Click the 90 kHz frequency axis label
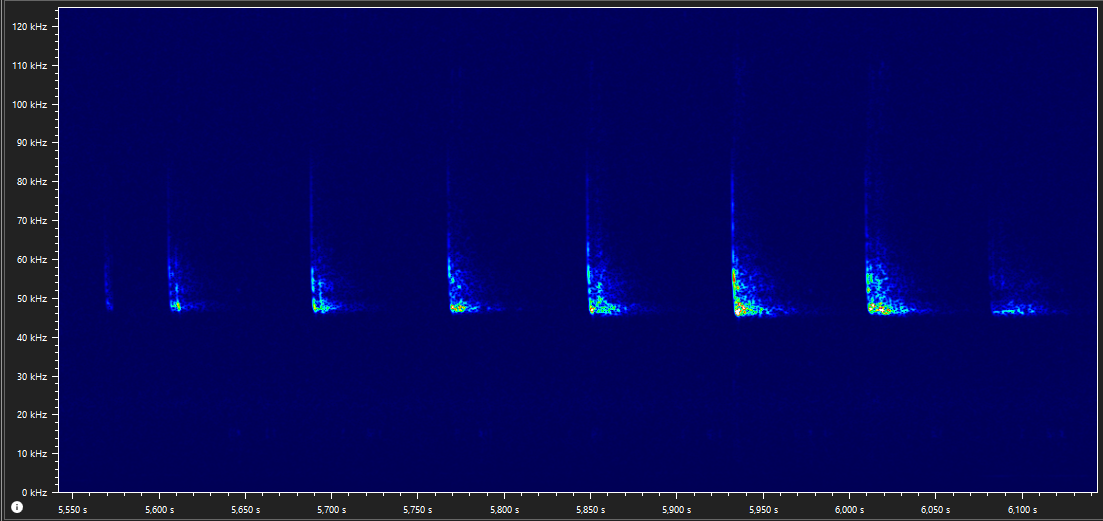 (32, 143)
